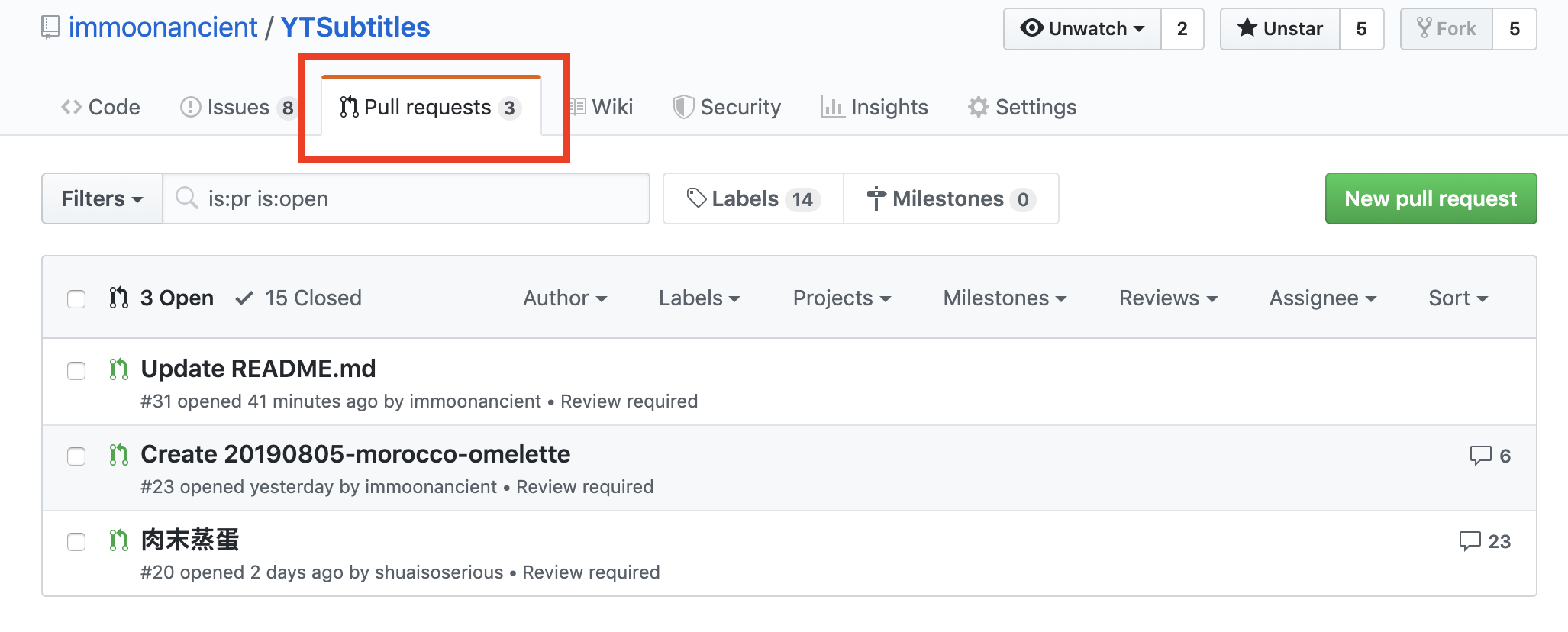
Task: Open the Settings tab
Action: click(x=1022, y=107)
